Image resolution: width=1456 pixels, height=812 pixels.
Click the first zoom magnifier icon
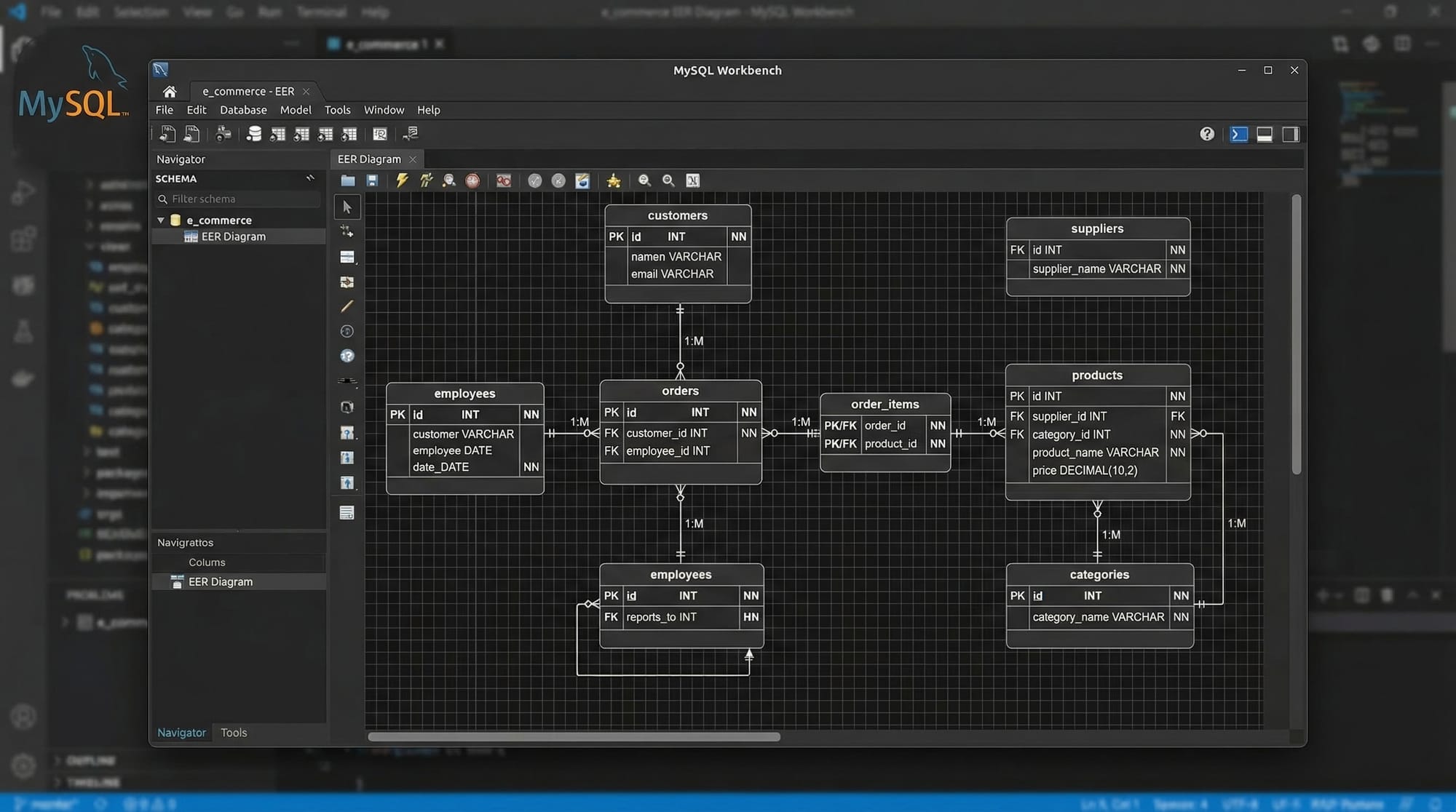[x=644, y=180]
